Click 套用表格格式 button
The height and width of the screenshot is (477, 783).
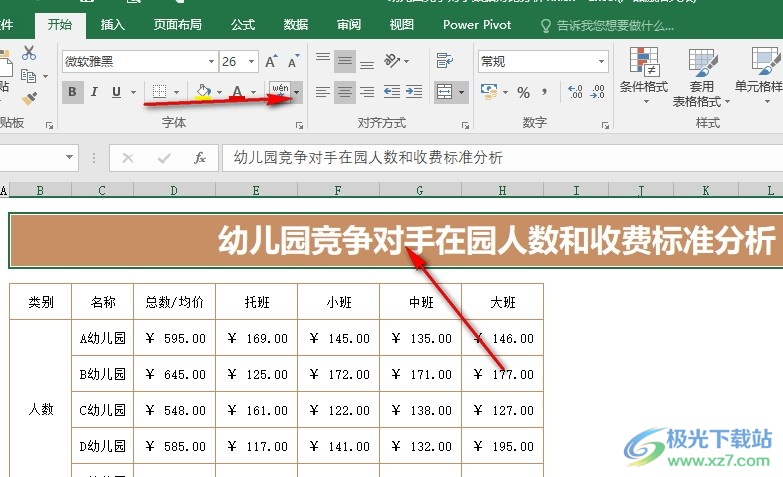[702, 76]
